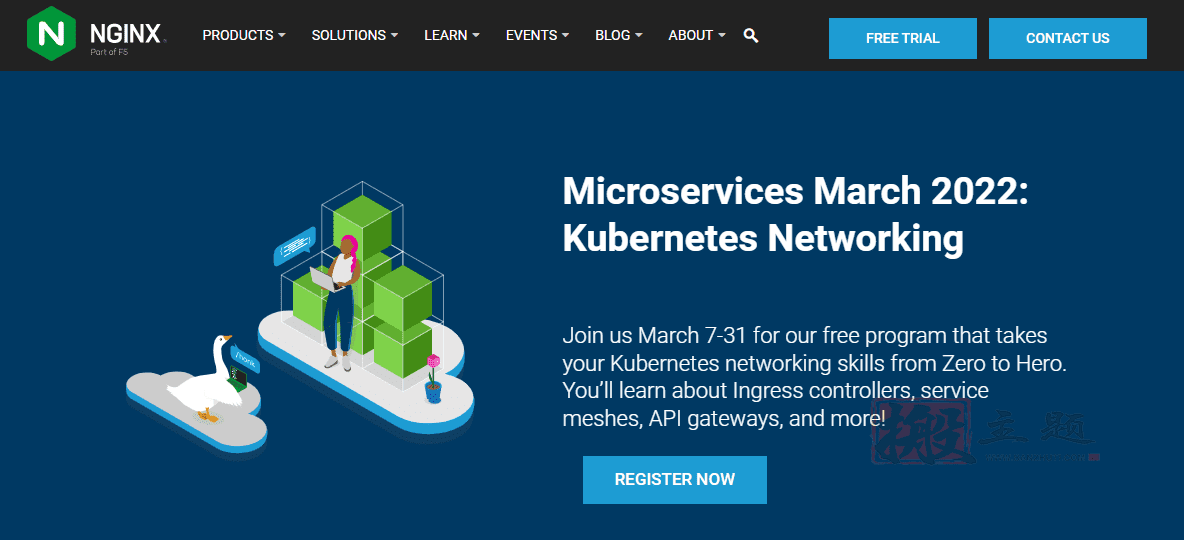This screenshot has width=1184, height=540.
Task: Click the Microservices March 2022 headline
Action: [x=794, y=215]
